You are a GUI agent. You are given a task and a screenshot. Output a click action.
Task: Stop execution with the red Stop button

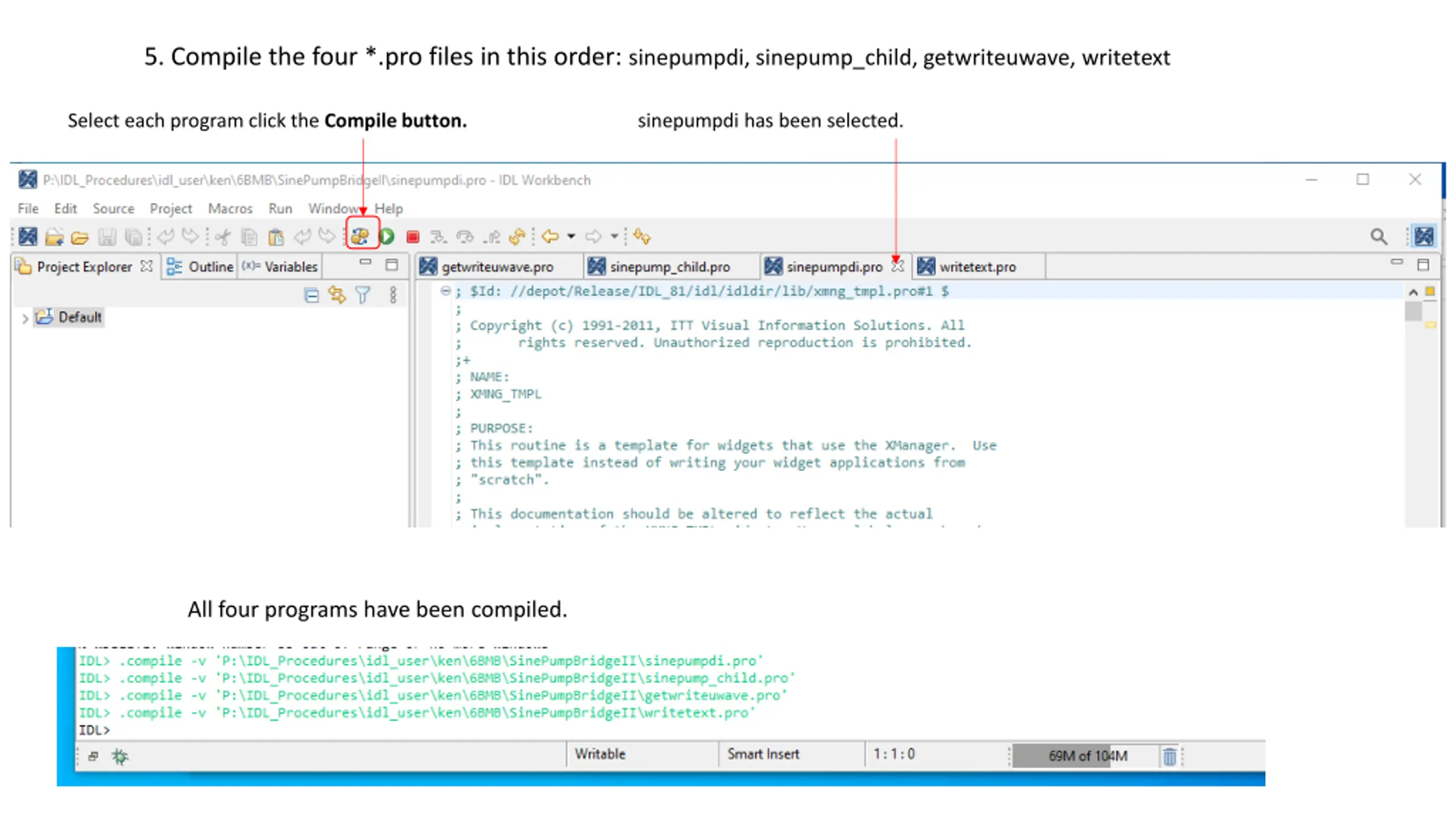pos(413,237)
